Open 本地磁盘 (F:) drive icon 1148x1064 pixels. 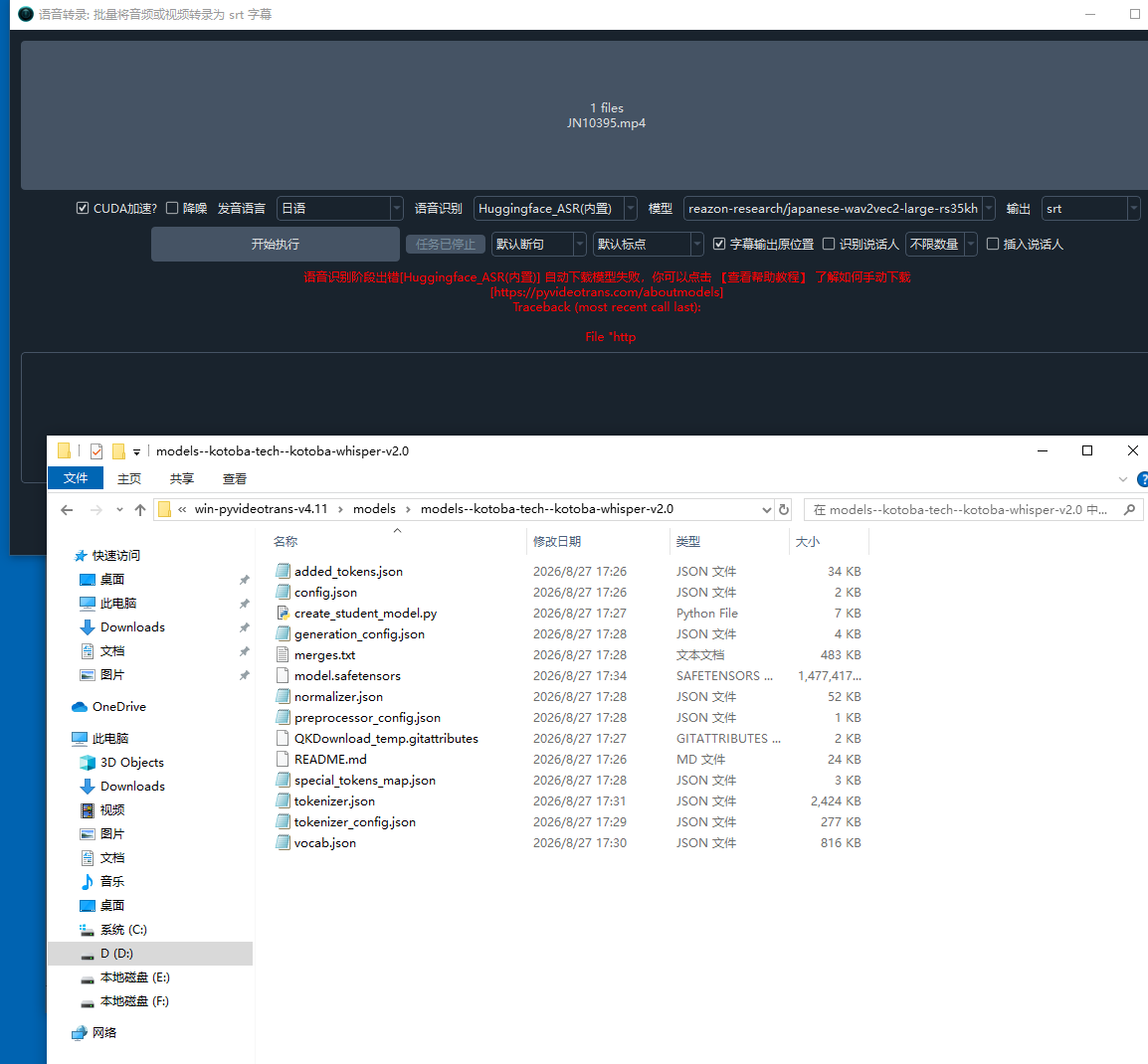(x=88, y=1001)
